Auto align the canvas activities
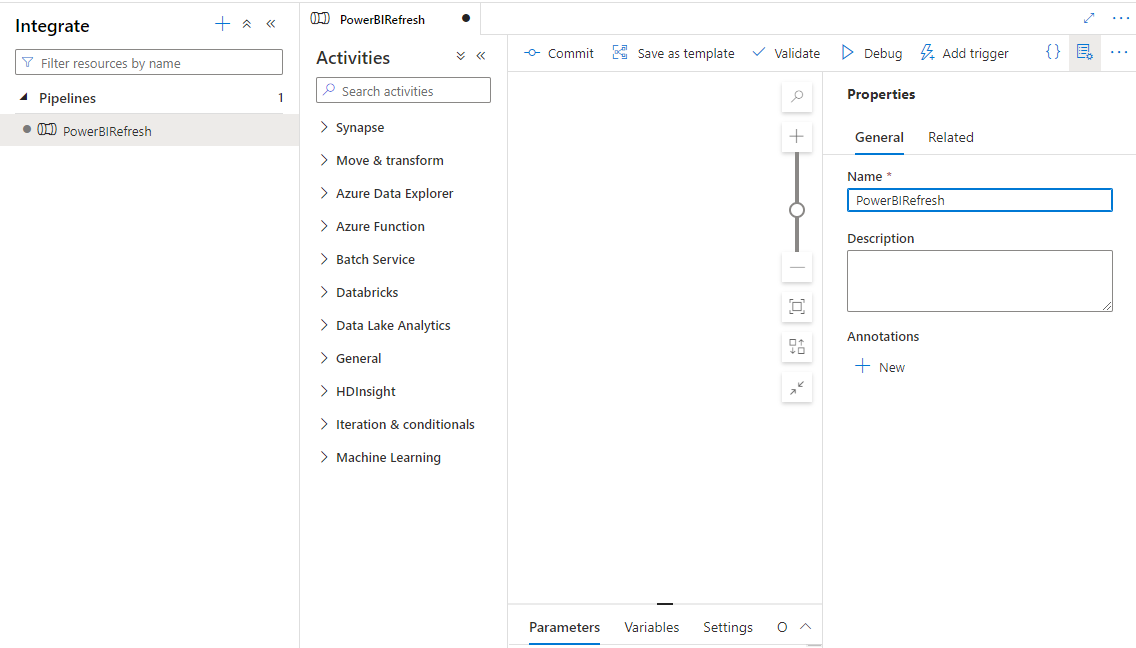The width and height of the screenshot is (1136, 648). pos(797,346)
